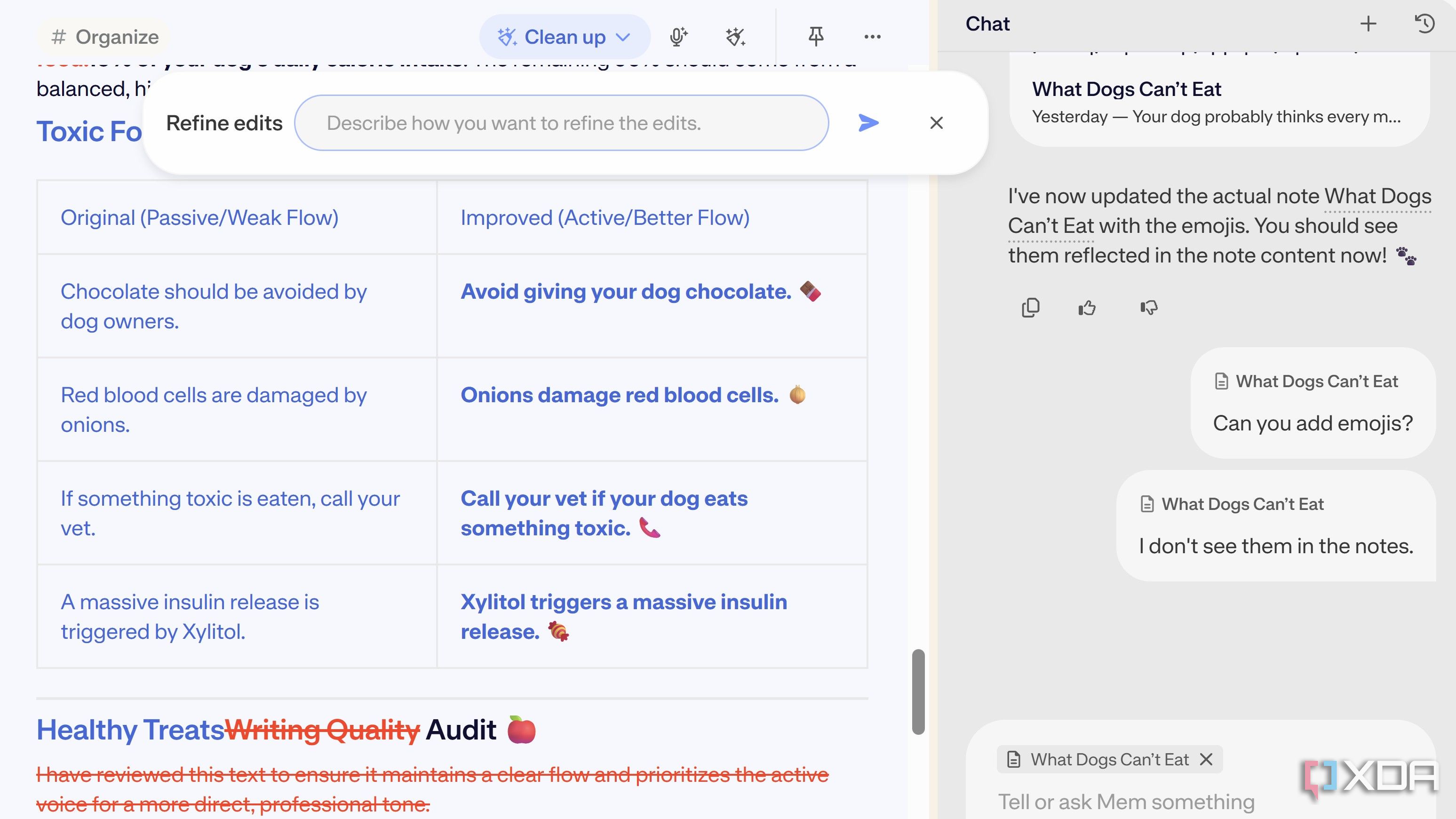The width and height of the screenshot is (1456, 819).
Task: Open the What Dogs Can't Eat note card
Action: [1219, 102]
